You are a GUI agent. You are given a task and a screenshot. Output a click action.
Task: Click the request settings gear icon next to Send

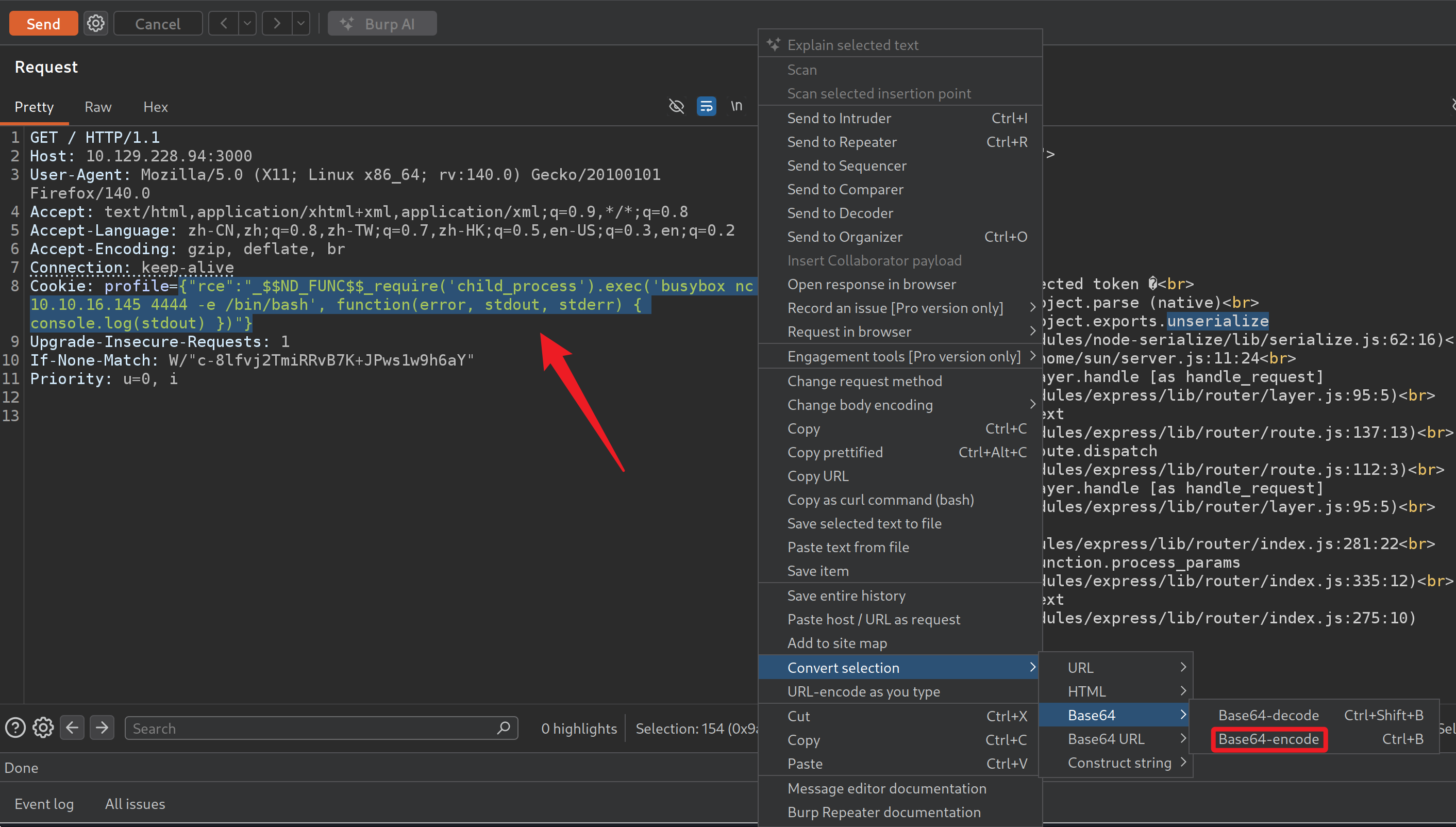coord(95,23)
